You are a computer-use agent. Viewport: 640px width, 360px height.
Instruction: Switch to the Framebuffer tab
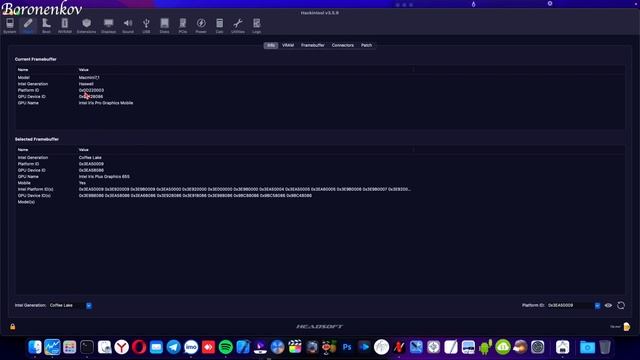pyautogui.click(x=313, y=45)
